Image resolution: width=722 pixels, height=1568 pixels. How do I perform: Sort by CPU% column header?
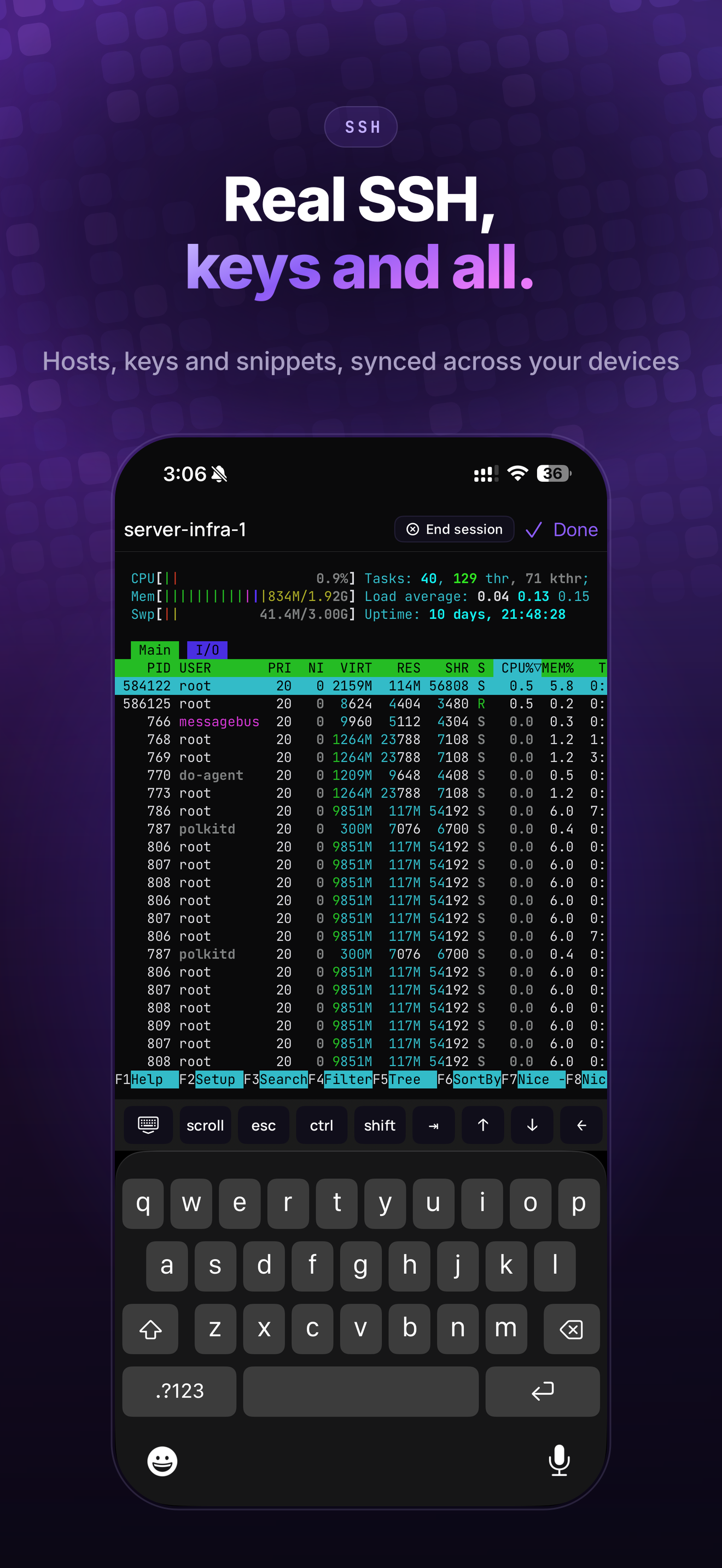[517, 668]
